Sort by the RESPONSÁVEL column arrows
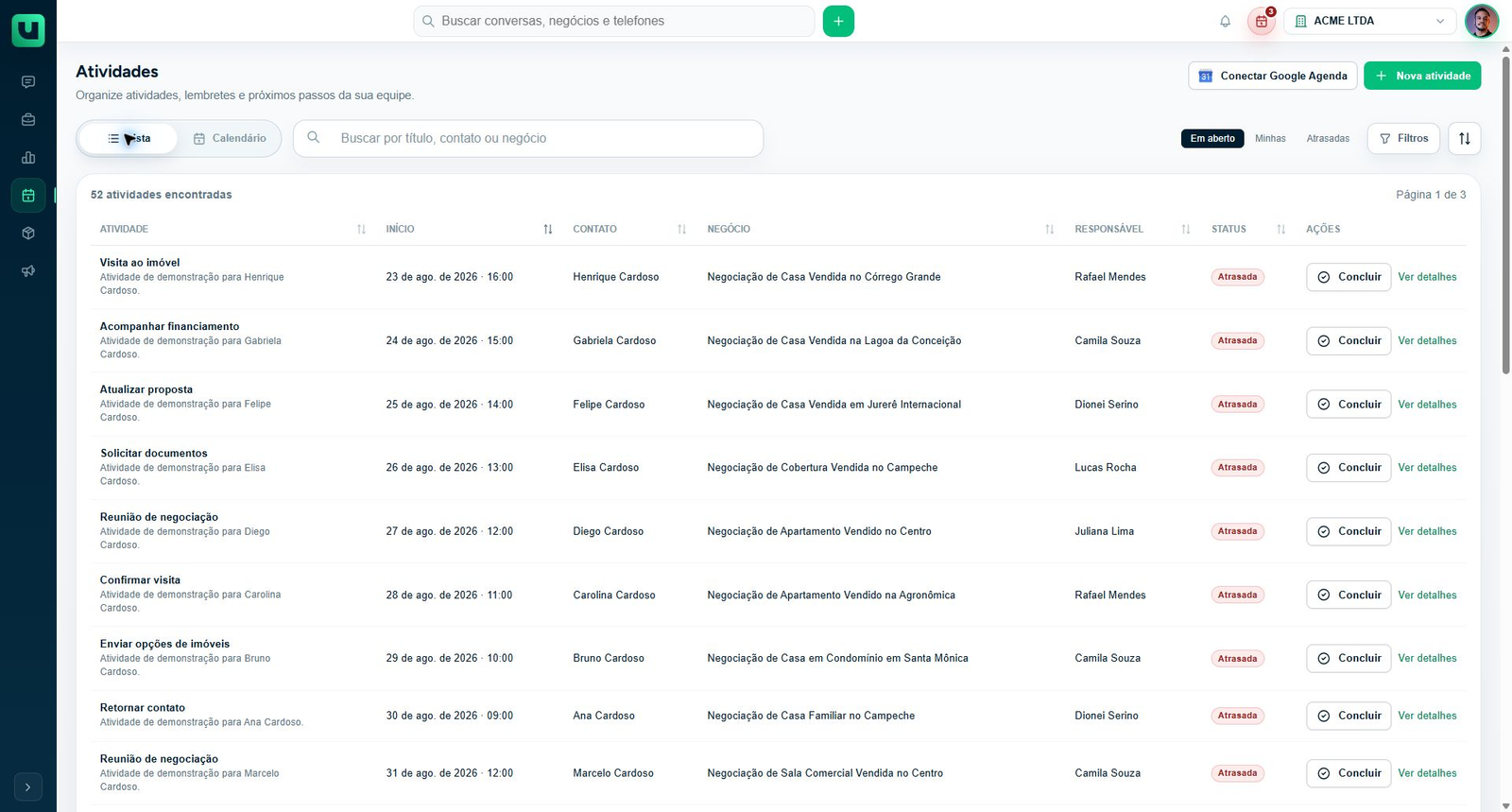The width and height of the screenshot is (1512, 812). pyautogui.click(x=1186, y=229)
